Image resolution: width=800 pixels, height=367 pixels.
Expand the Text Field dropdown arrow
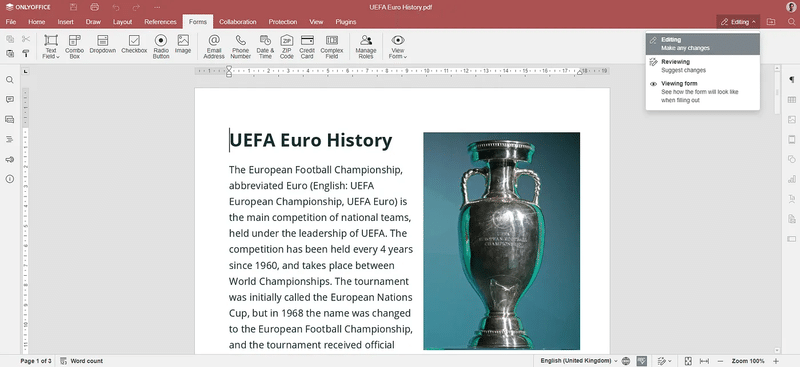pos(58,57)
